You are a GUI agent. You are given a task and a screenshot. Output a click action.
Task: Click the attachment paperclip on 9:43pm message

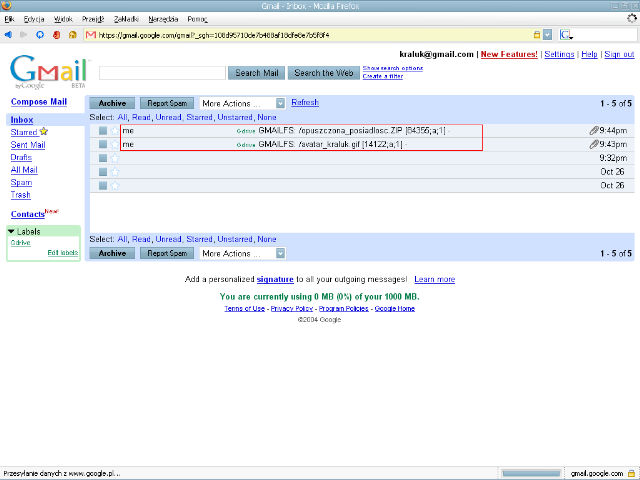(594, 144)
